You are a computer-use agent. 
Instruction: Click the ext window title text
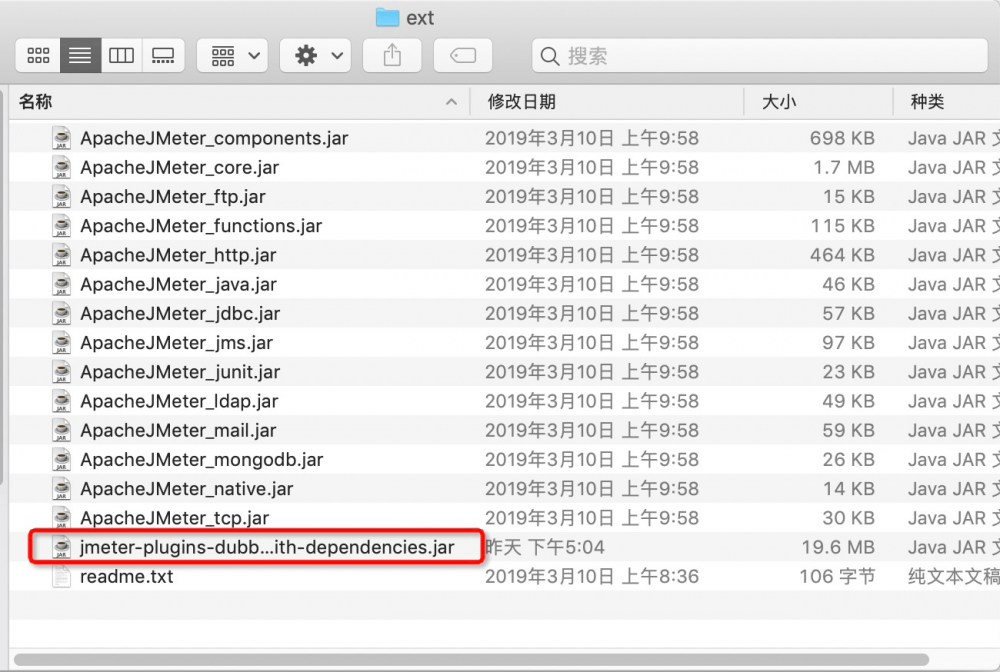420,18
